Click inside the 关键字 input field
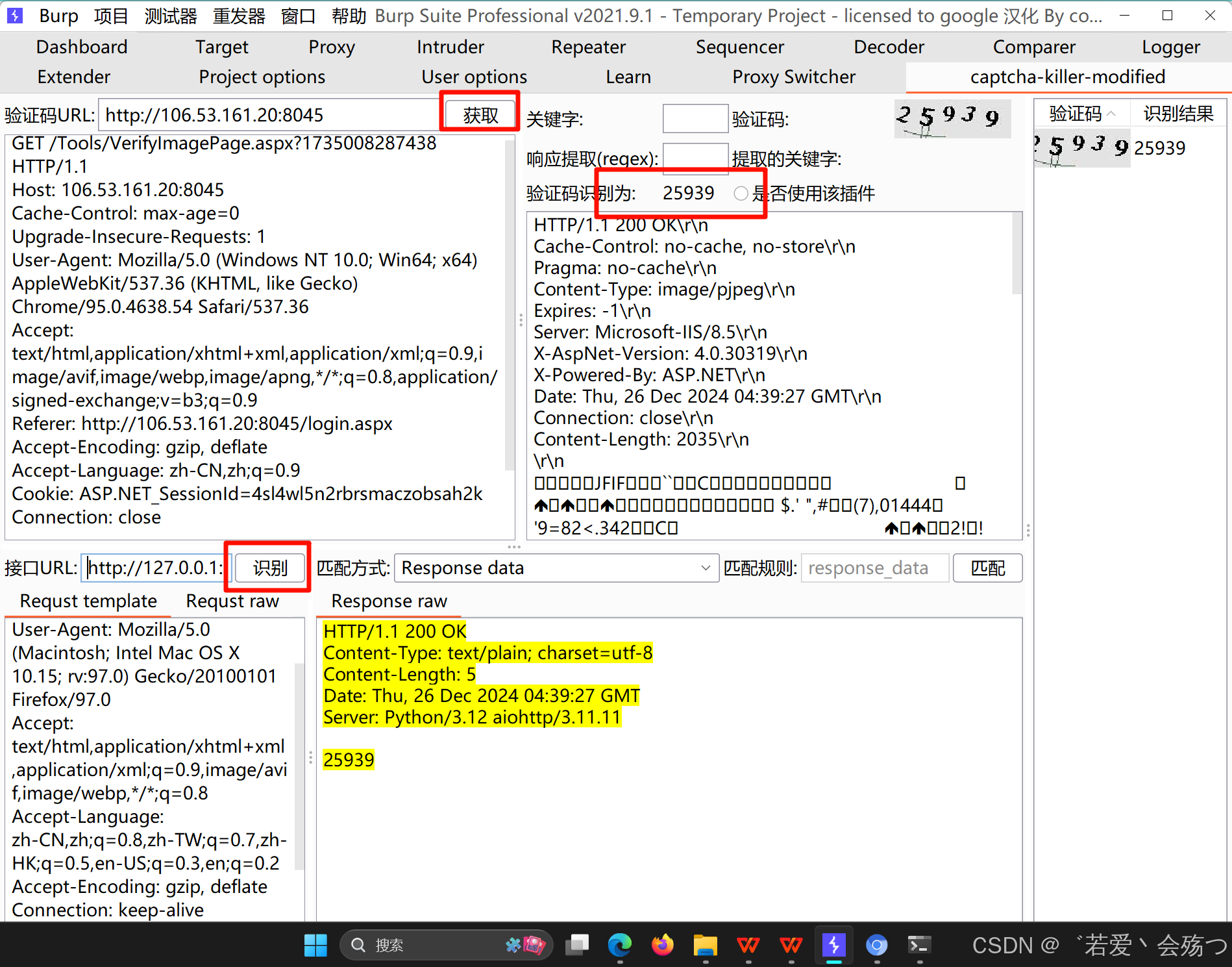Image resolution: width=1232 pixels, height=967 pixels. [x=695, y=118]
